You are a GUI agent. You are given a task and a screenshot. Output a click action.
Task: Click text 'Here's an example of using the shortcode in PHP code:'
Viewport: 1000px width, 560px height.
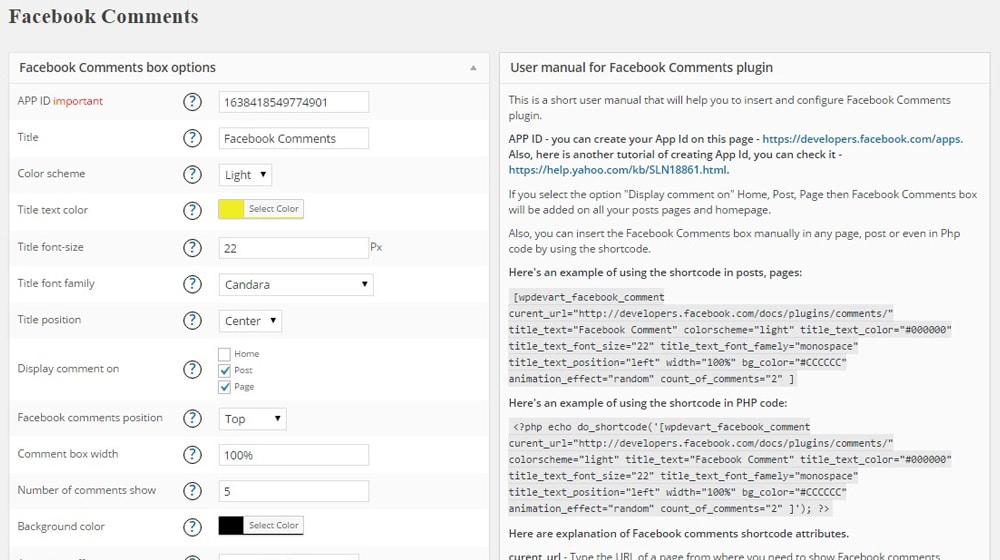pos(648,403)
